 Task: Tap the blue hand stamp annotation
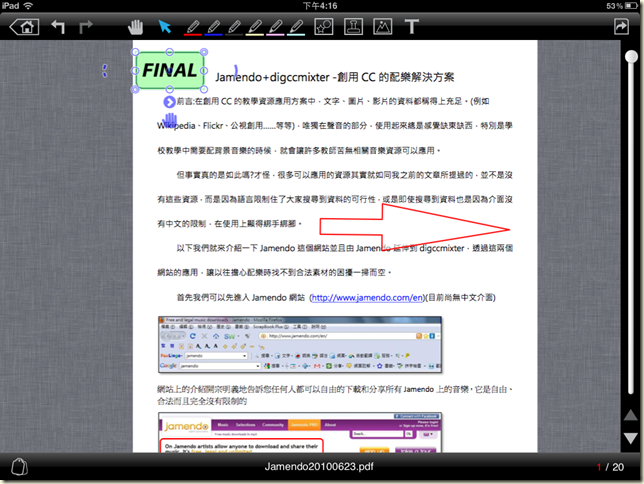(170, 120)
